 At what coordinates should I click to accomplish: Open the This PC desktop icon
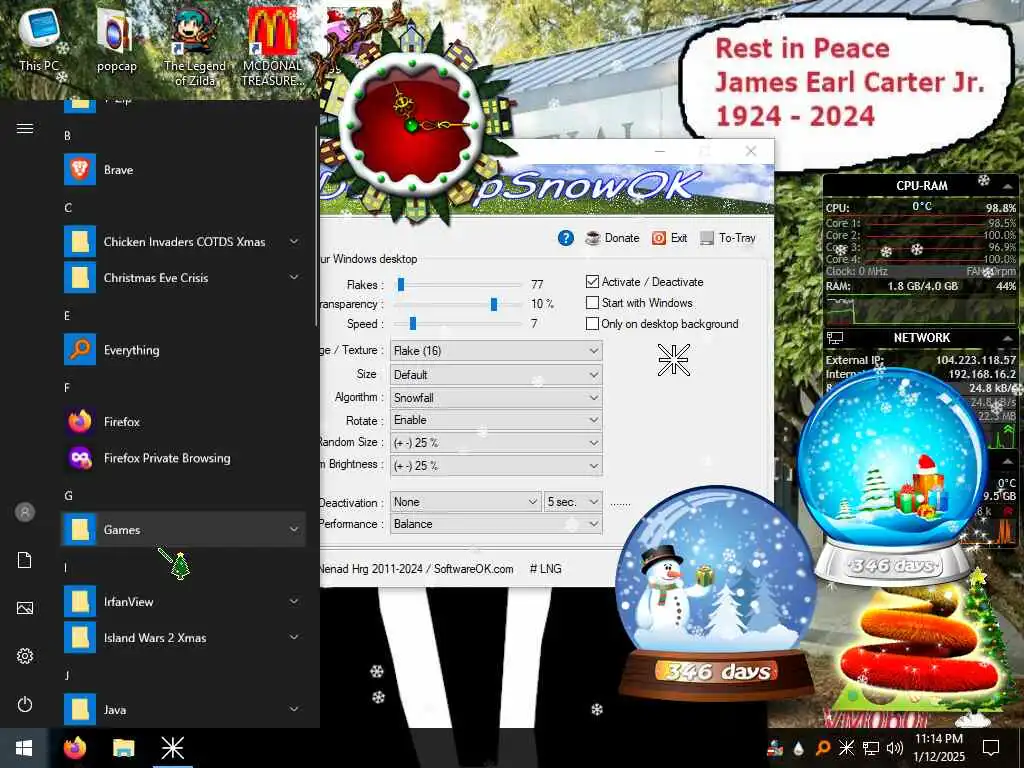[39, 39]
